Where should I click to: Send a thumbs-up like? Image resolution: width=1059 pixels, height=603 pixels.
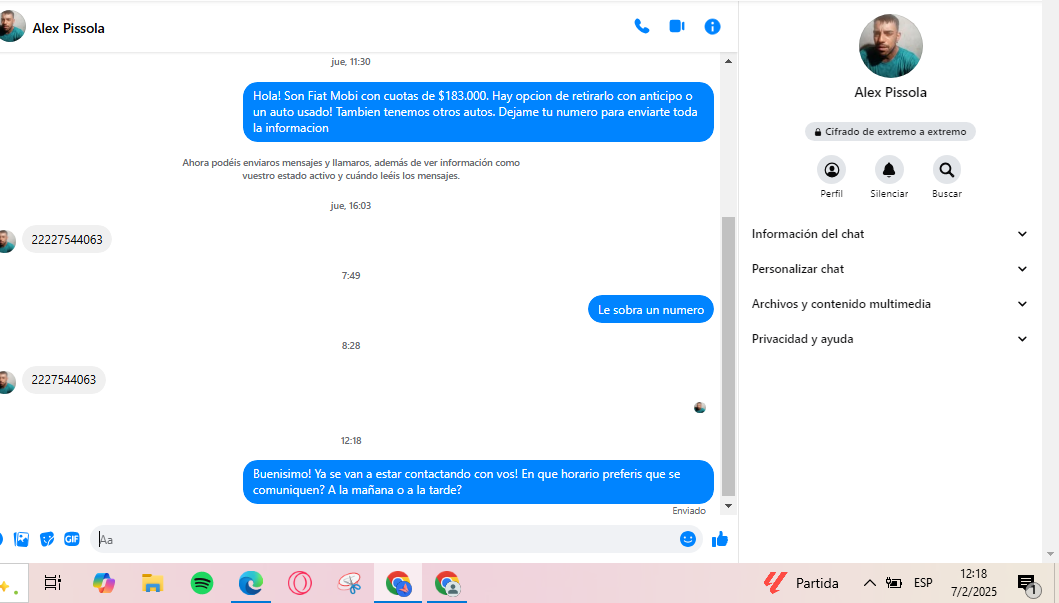720,539
